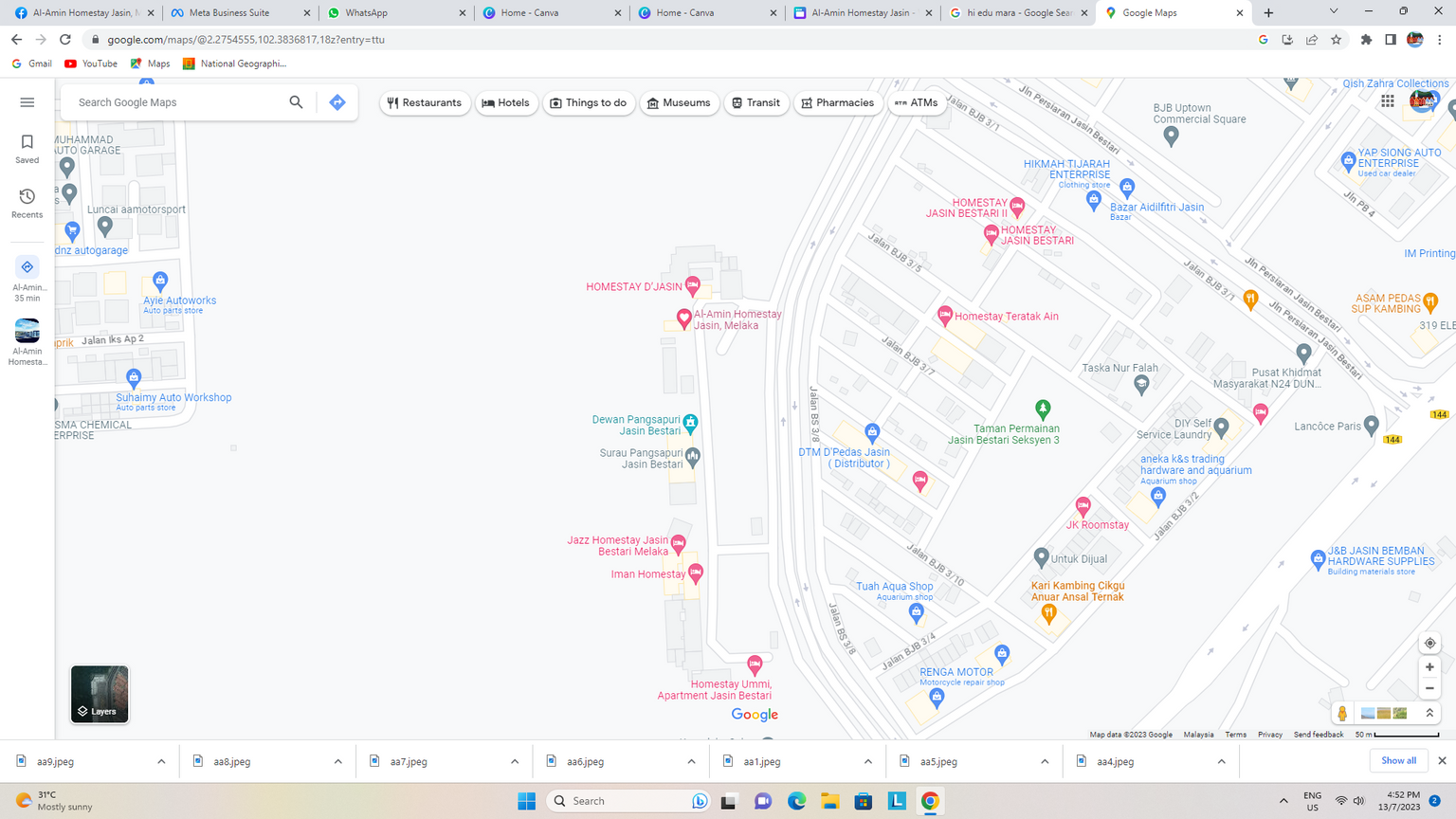Open the Google apps grid
This screenshot has height=819, width=1456.
[x=1388, y=101]
